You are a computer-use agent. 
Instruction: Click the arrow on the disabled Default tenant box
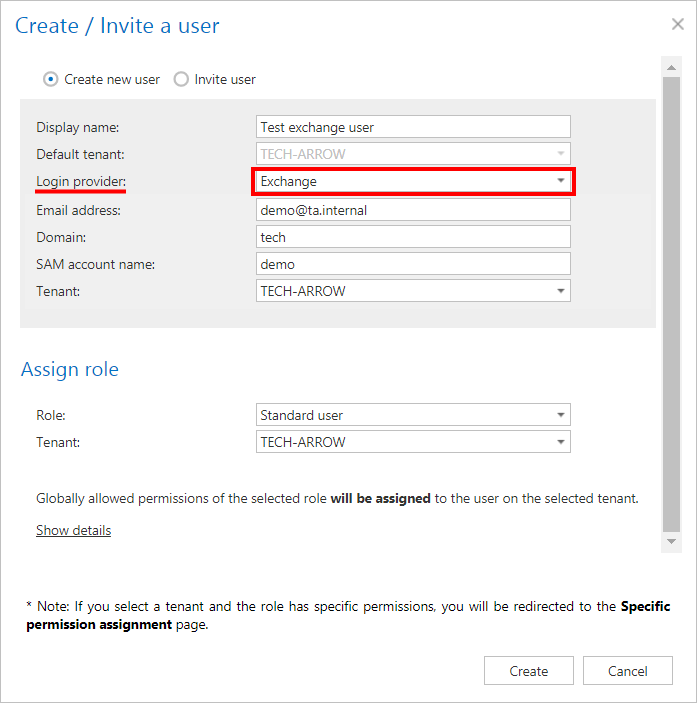[560, 155]
